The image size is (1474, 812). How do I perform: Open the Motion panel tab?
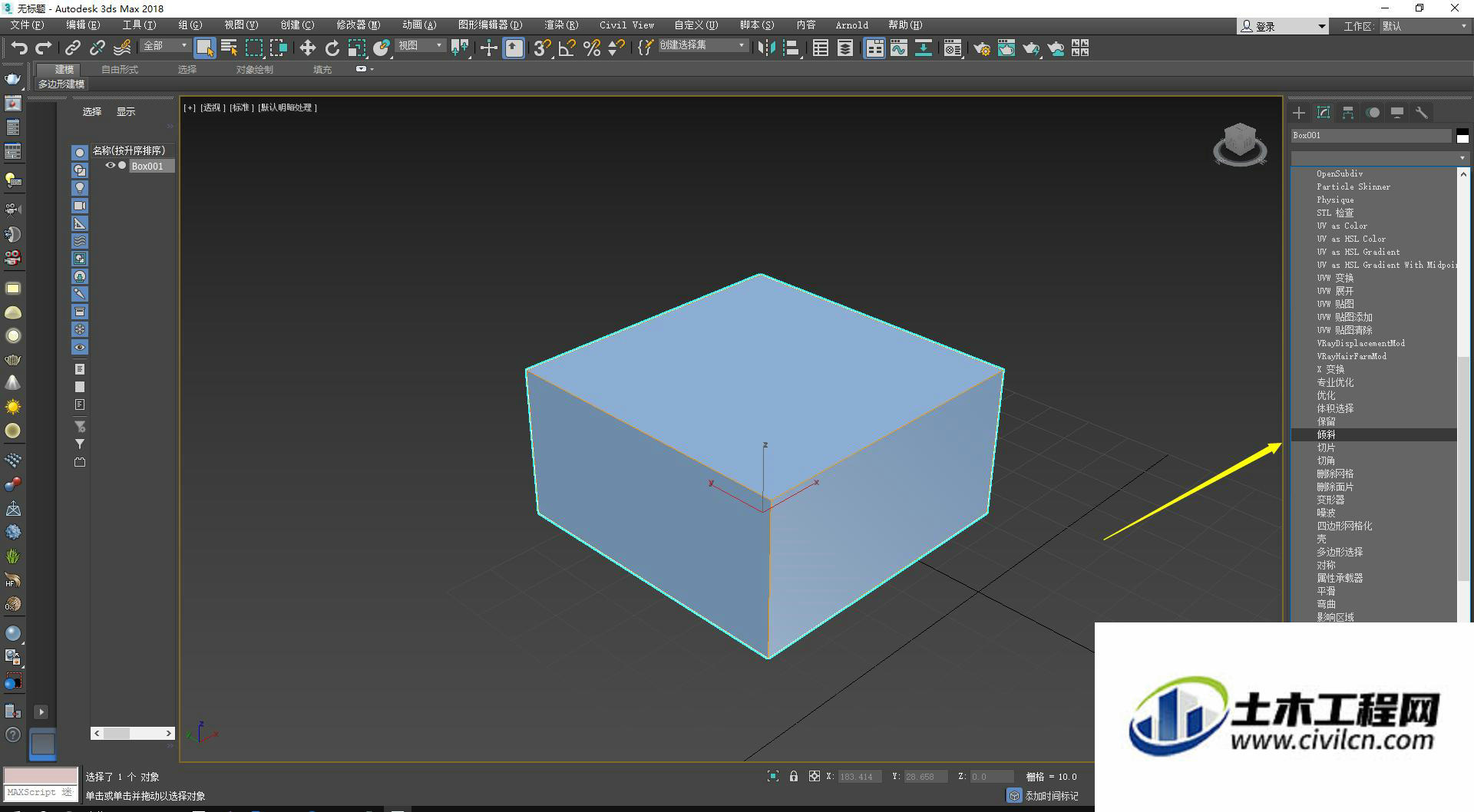[x=1373, y=113]
